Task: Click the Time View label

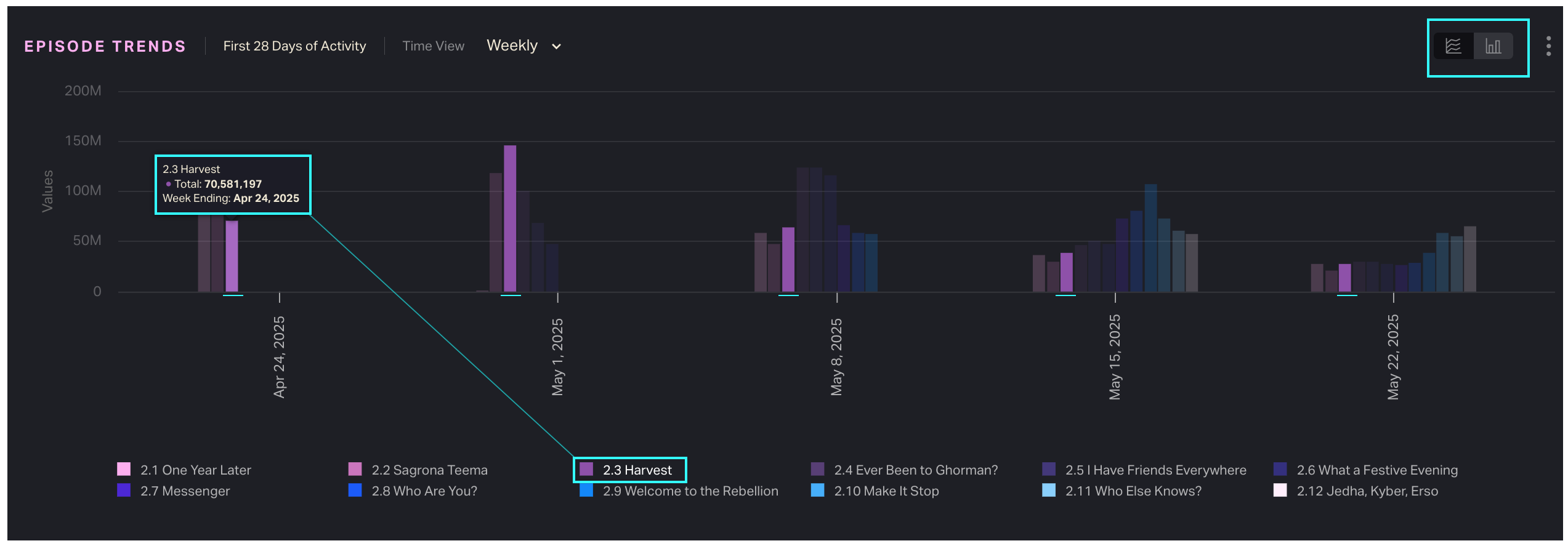Action: click(x=433, y=46)
